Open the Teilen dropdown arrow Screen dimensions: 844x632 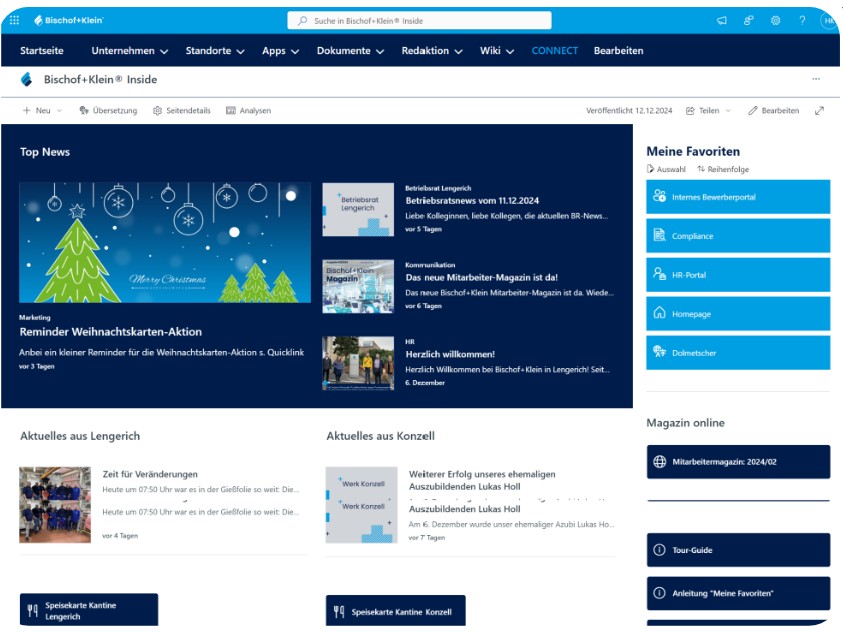coord(728,111)
